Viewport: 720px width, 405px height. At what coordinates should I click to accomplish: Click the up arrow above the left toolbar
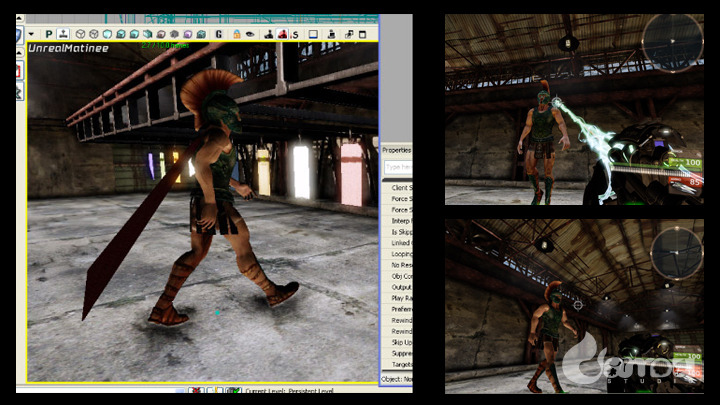coord(19,18)
